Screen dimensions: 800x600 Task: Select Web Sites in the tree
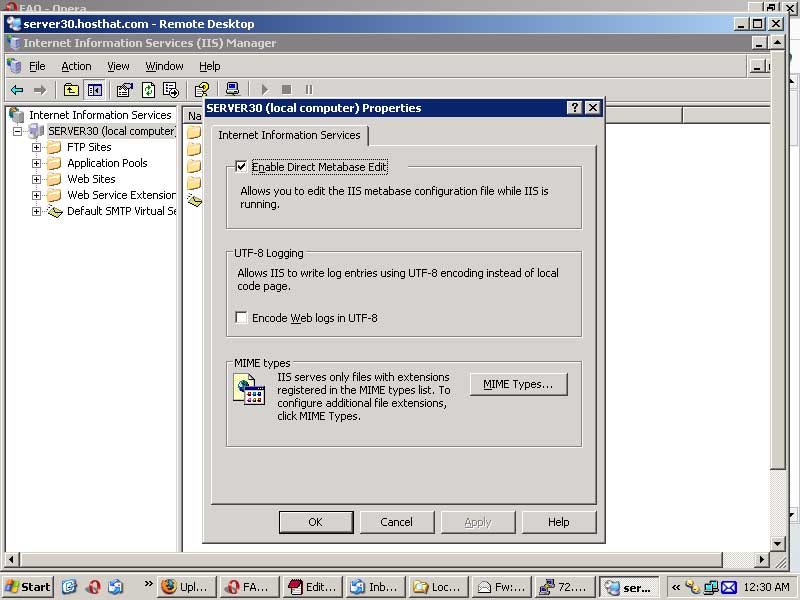point(91,179)
